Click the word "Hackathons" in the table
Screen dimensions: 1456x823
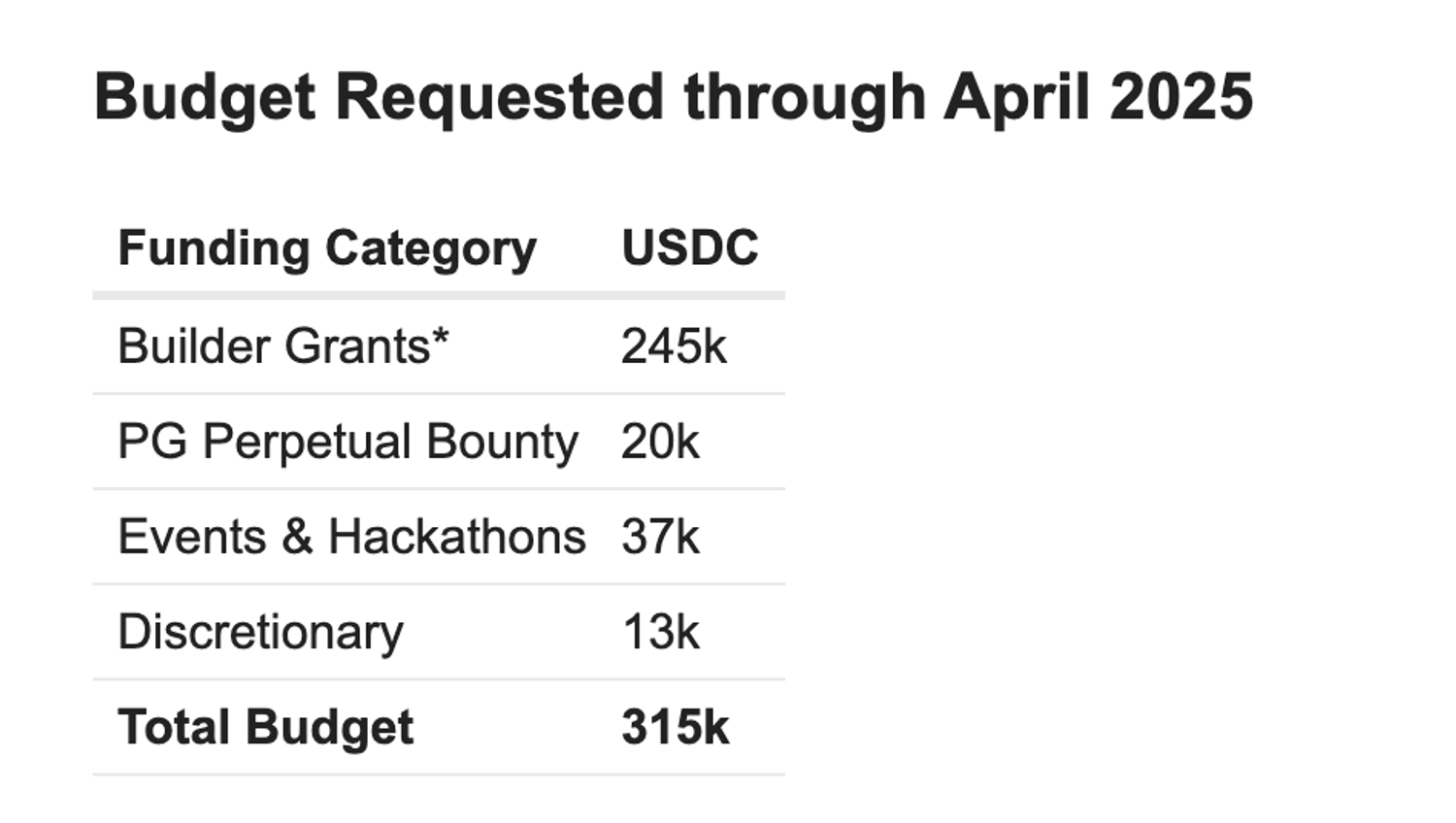pos(457,537)
